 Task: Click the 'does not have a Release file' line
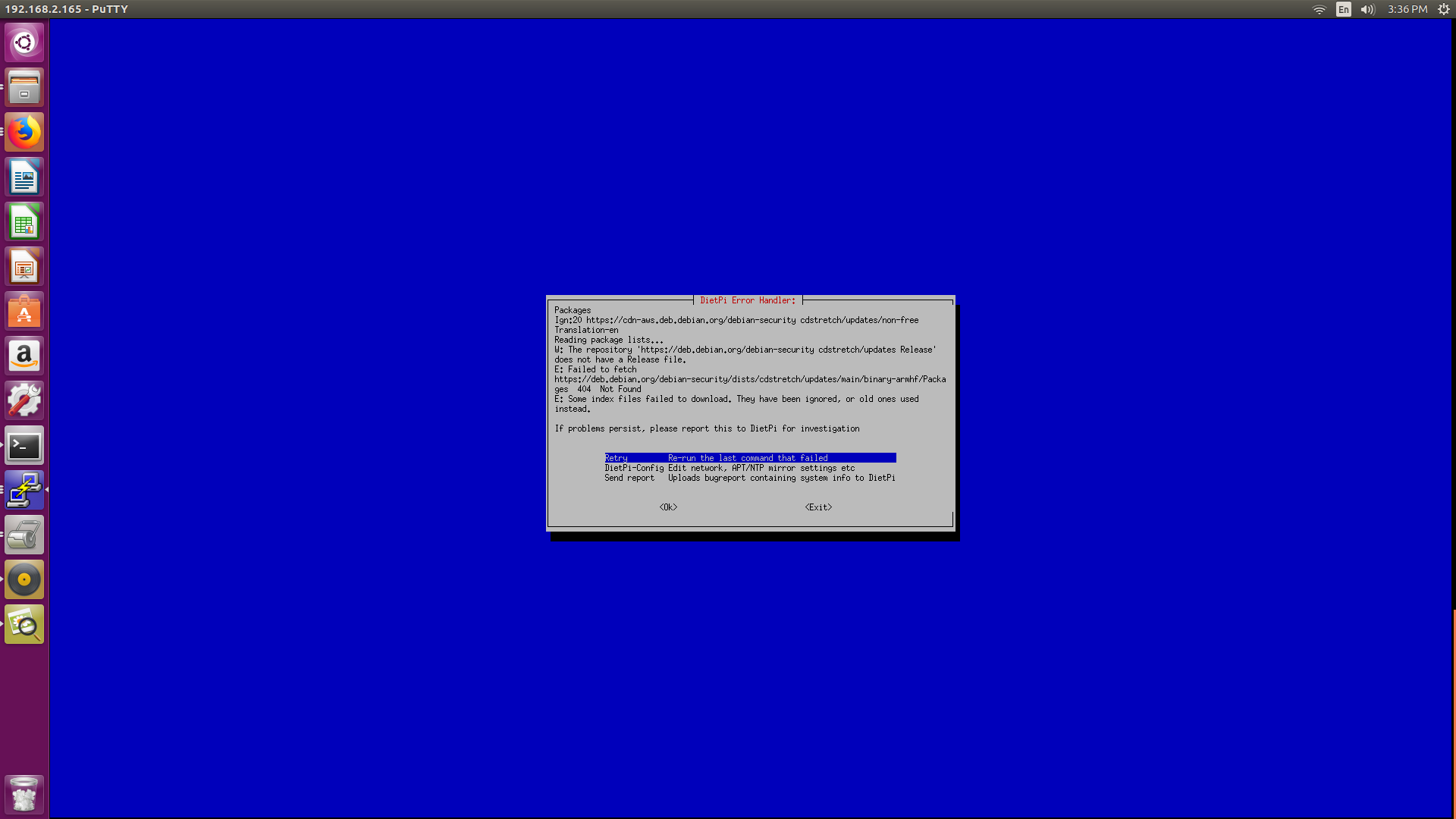pos(620,359)
